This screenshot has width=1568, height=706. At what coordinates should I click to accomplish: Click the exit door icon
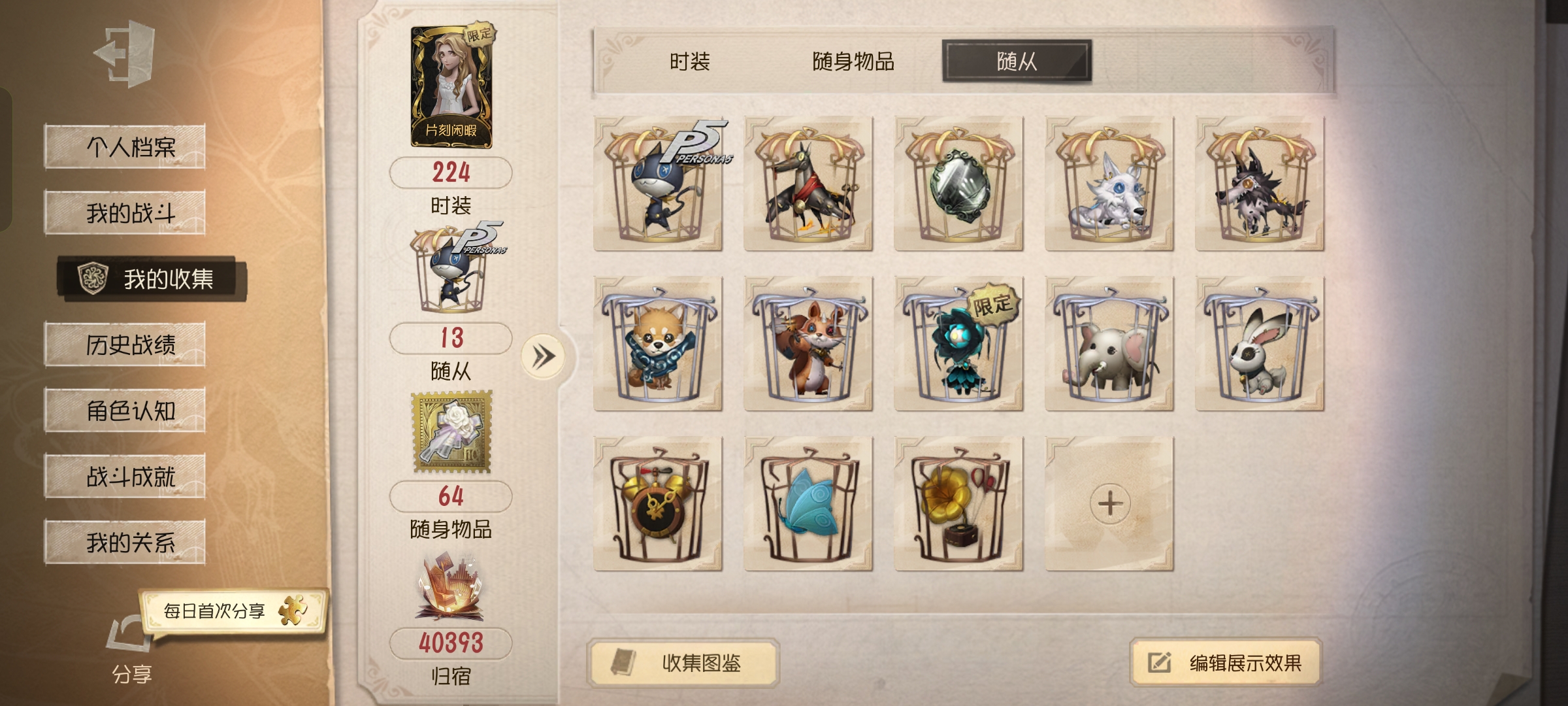(x=124, y=54)
